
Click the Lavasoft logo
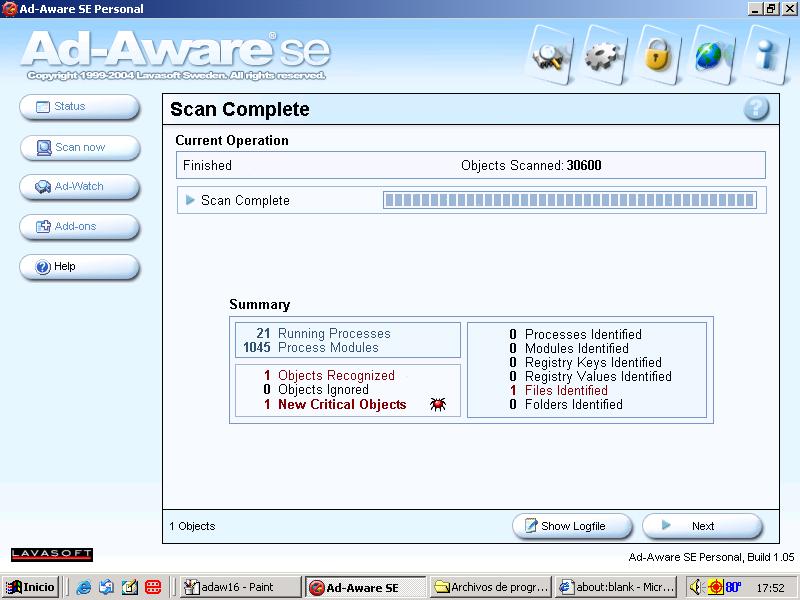pos(52,554)
